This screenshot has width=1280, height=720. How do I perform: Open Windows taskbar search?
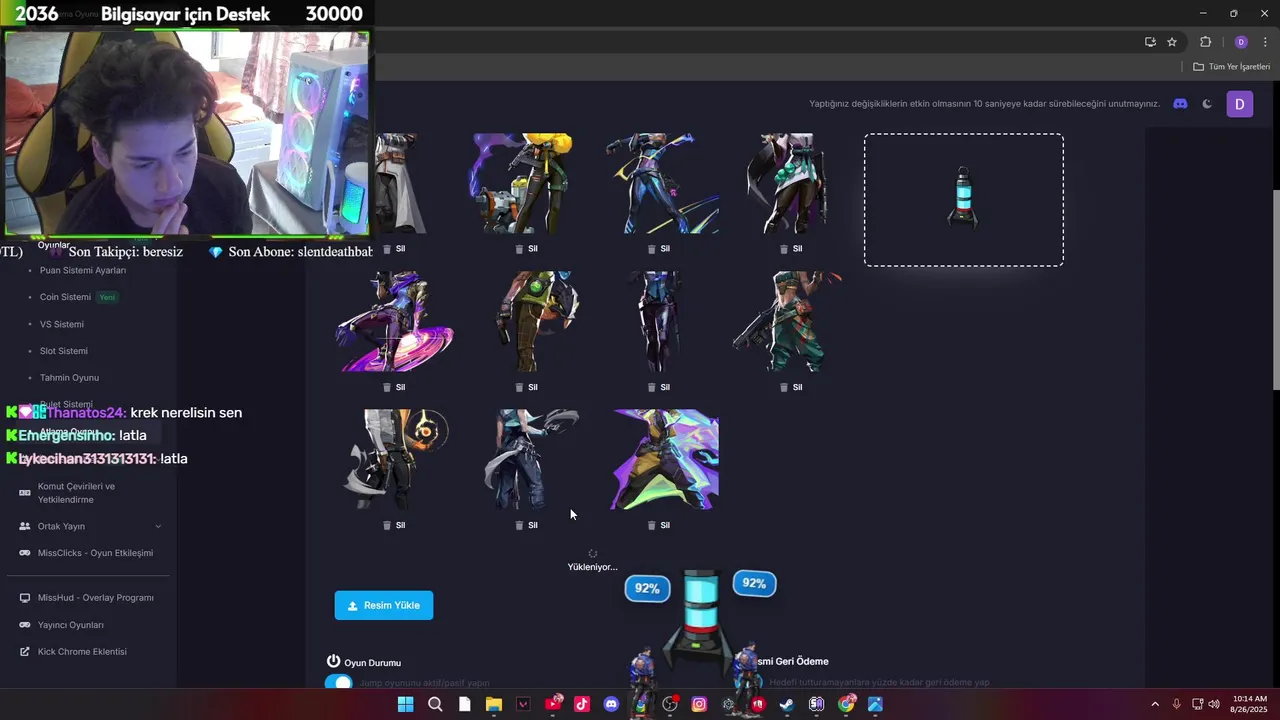(x=435, y=704)
